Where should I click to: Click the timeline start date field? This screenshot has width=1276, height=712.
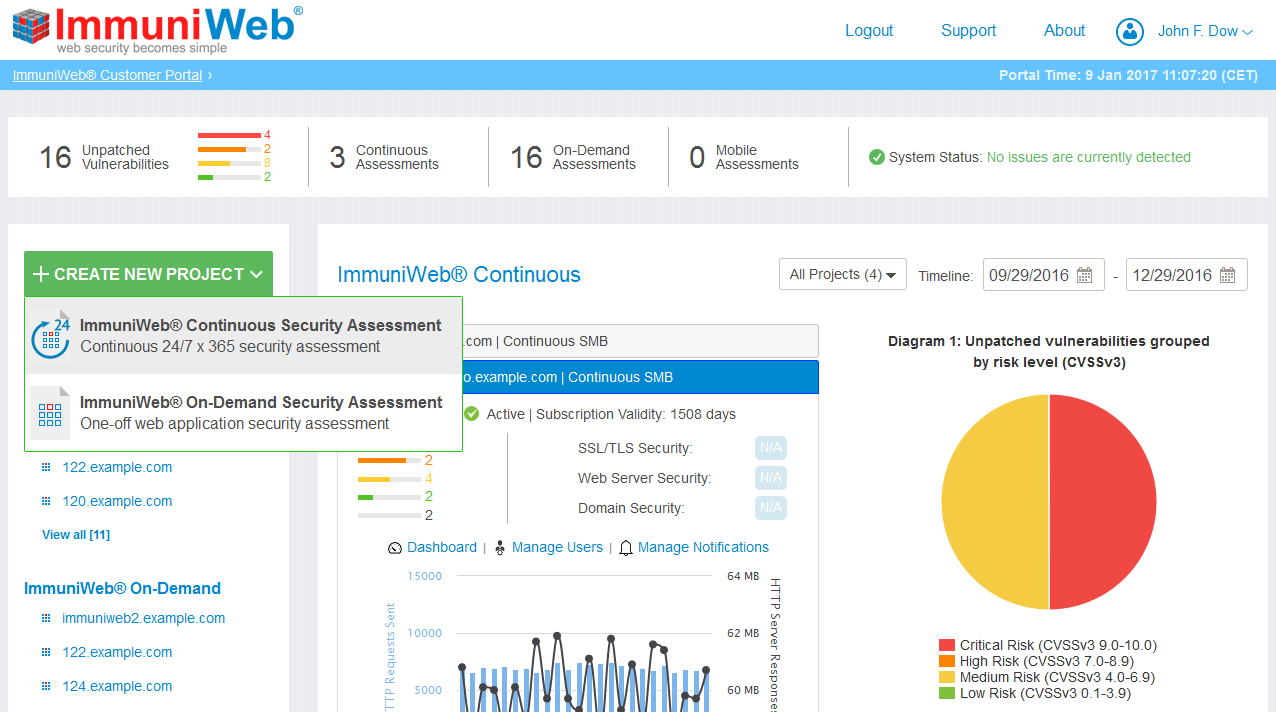coord(1029,276)
